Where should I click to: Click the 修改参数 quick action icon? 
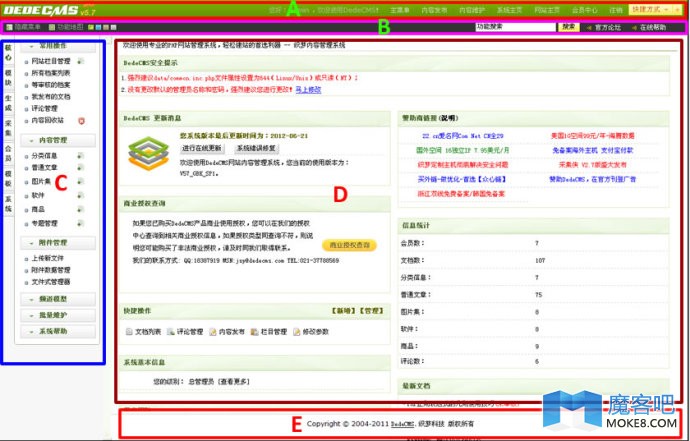pyautogui.click(x=296, y=331)
